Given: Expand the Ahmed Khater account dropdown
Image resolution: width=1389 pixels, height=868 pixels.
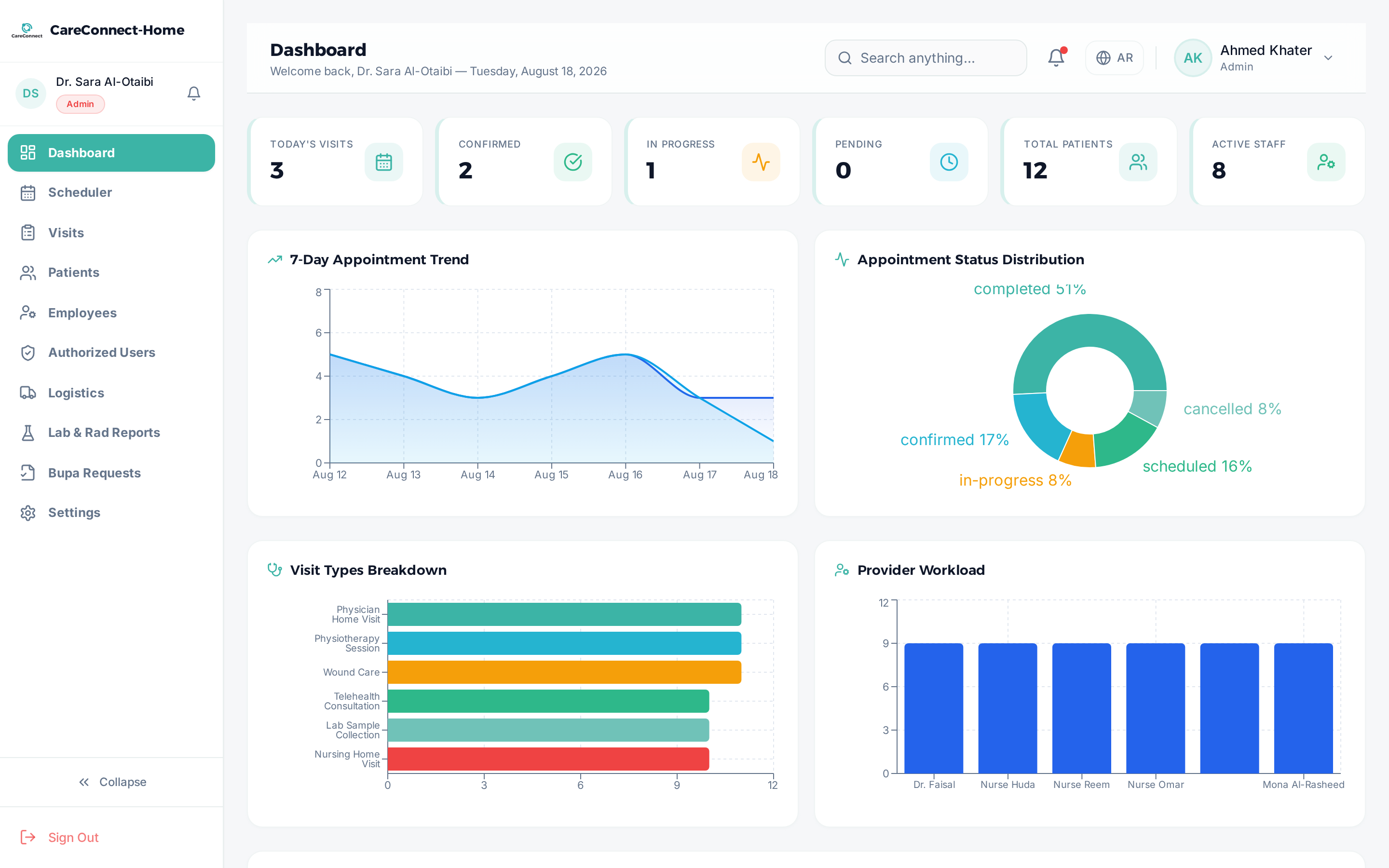Looking at the screenshot, I should point(1328,57).
